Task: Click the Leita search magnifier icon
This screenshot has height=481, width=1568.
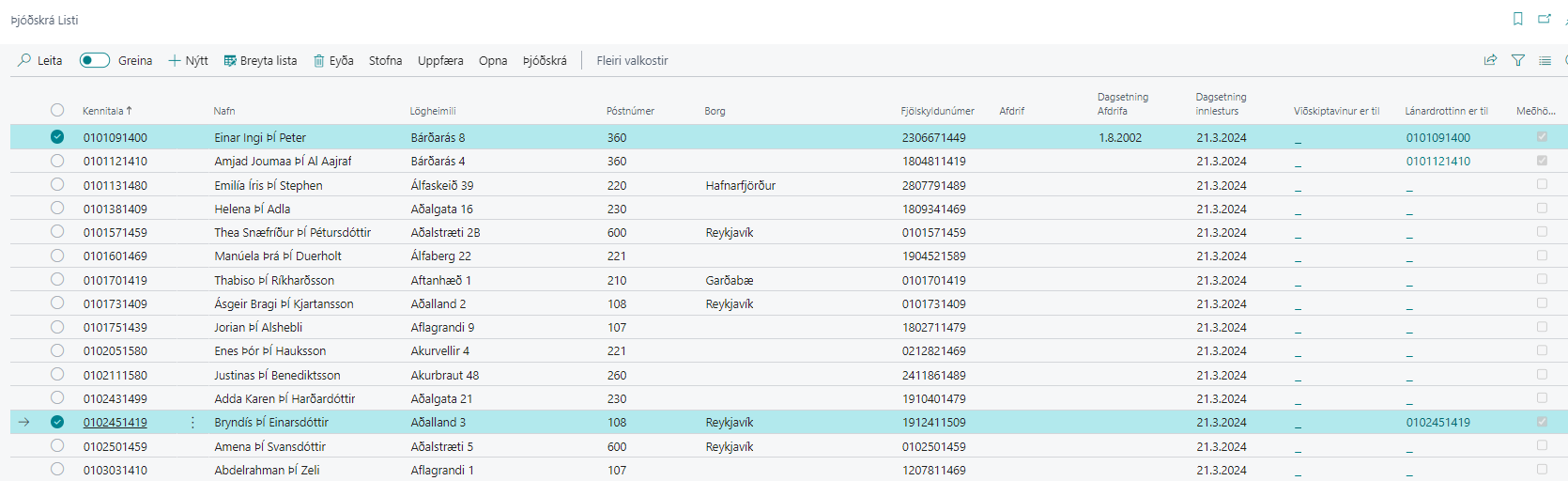Action: pyautogui.click(x=25, y=60)
